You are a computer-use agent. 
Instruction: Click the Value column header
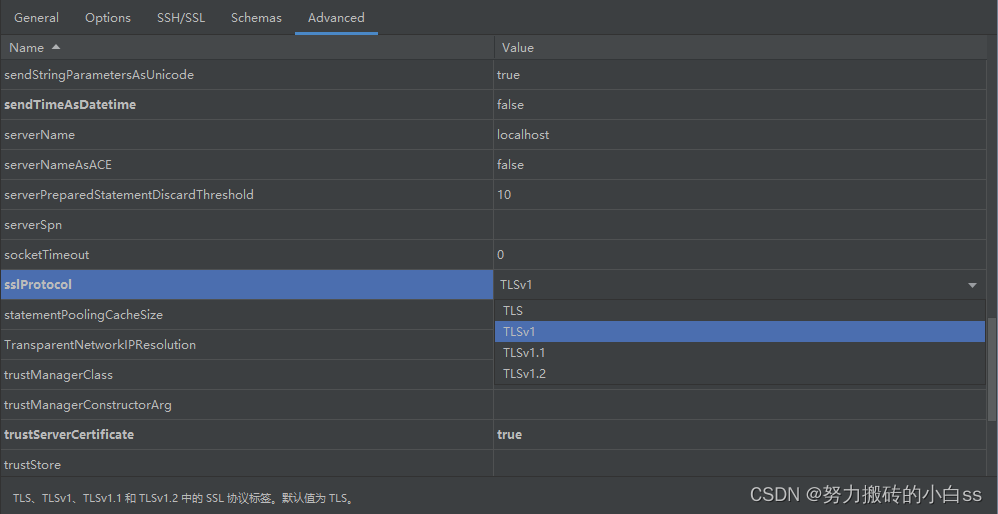(740, 48)
